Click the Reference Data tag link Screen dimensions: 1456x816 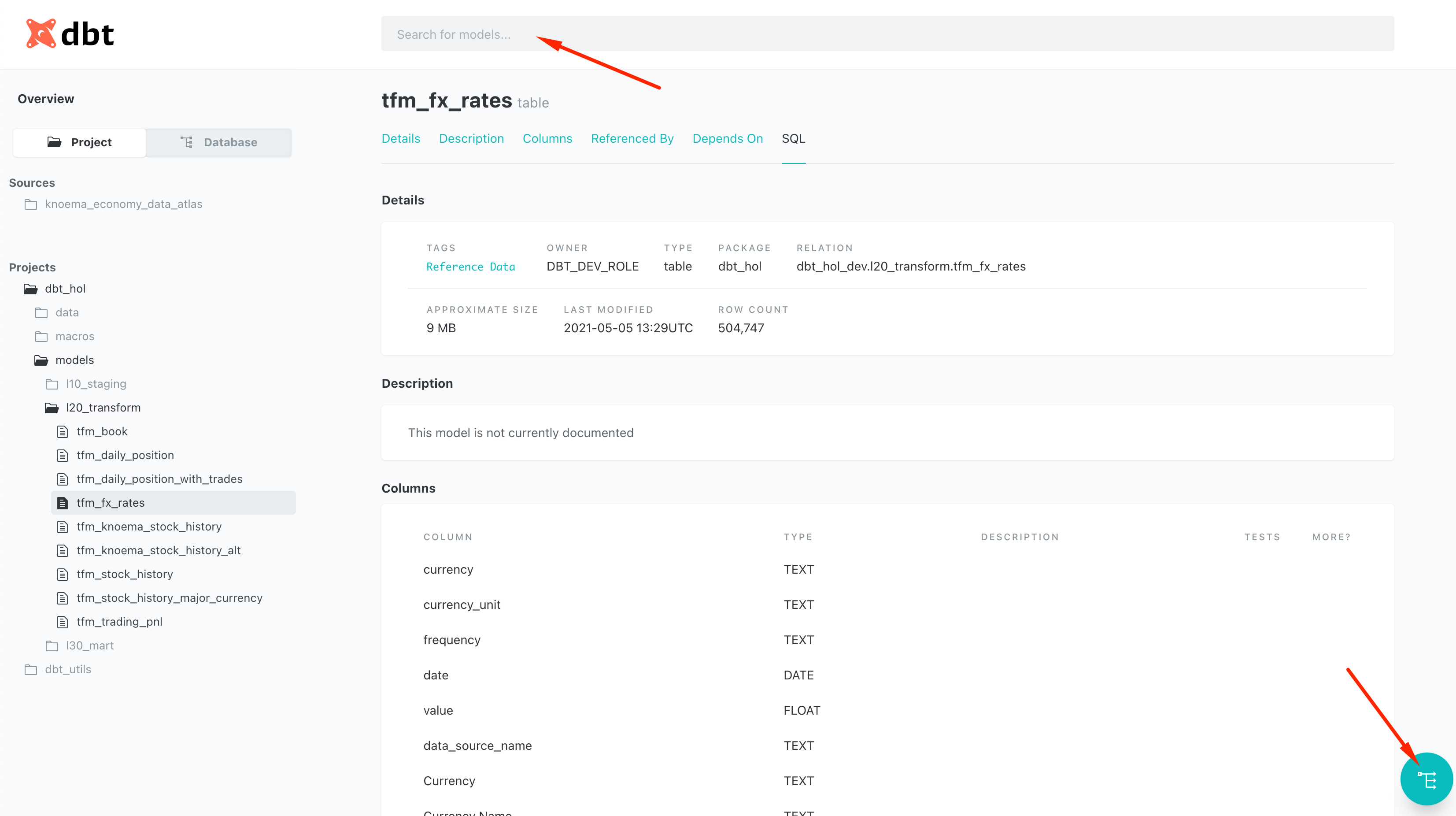coord(470,267)
